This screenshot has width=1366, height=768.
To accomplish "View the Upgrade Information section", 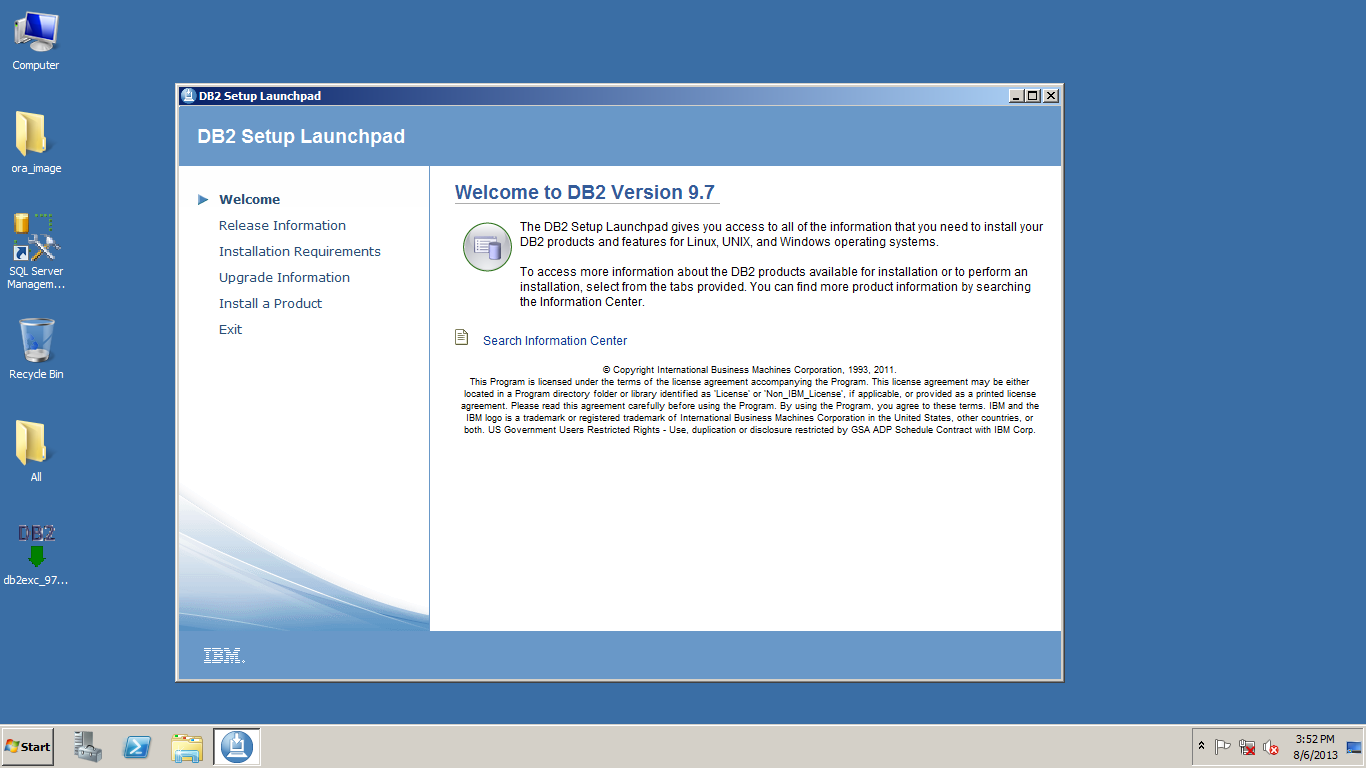I will tap(284, 278).
